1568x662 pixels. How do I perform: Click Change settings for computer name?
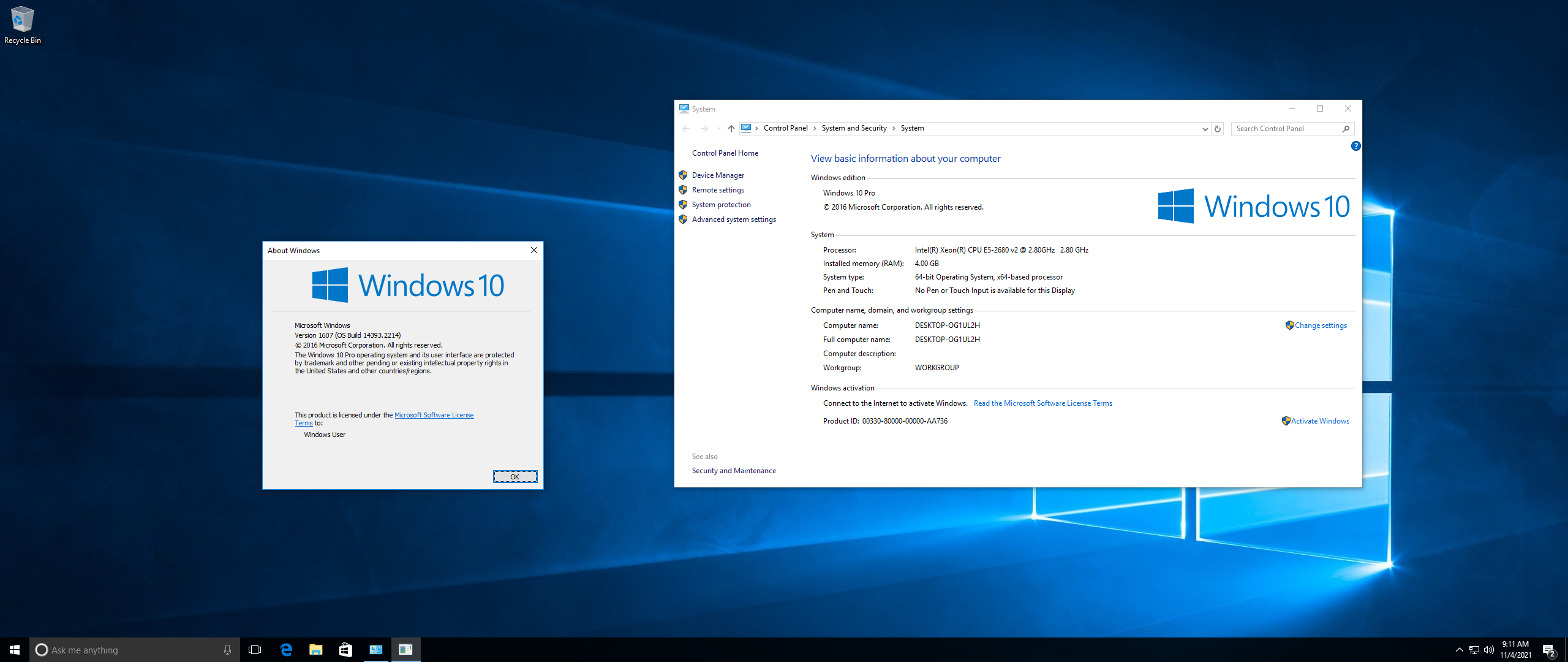[1321, 325]
